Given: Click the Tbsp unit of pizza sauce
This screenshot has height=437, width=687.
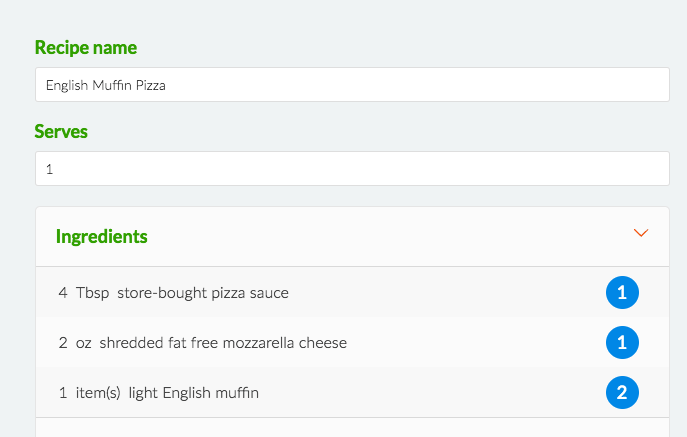Looking at the screenshot, I should tap(92, 293).
